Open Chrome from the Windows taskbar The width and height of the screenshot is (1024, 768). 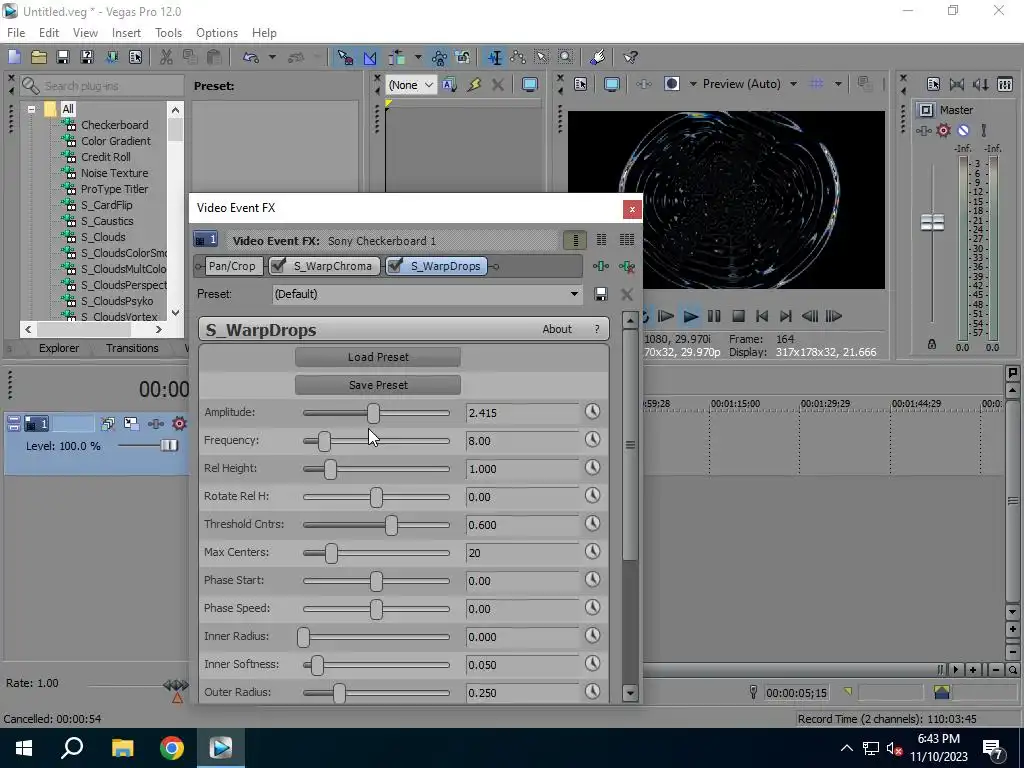coord(172,748)
